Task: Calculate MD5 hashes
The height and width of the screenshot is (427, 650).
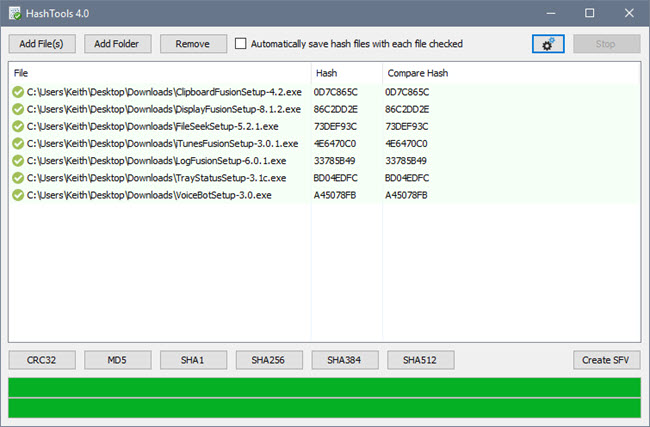Action: [118, 360]
